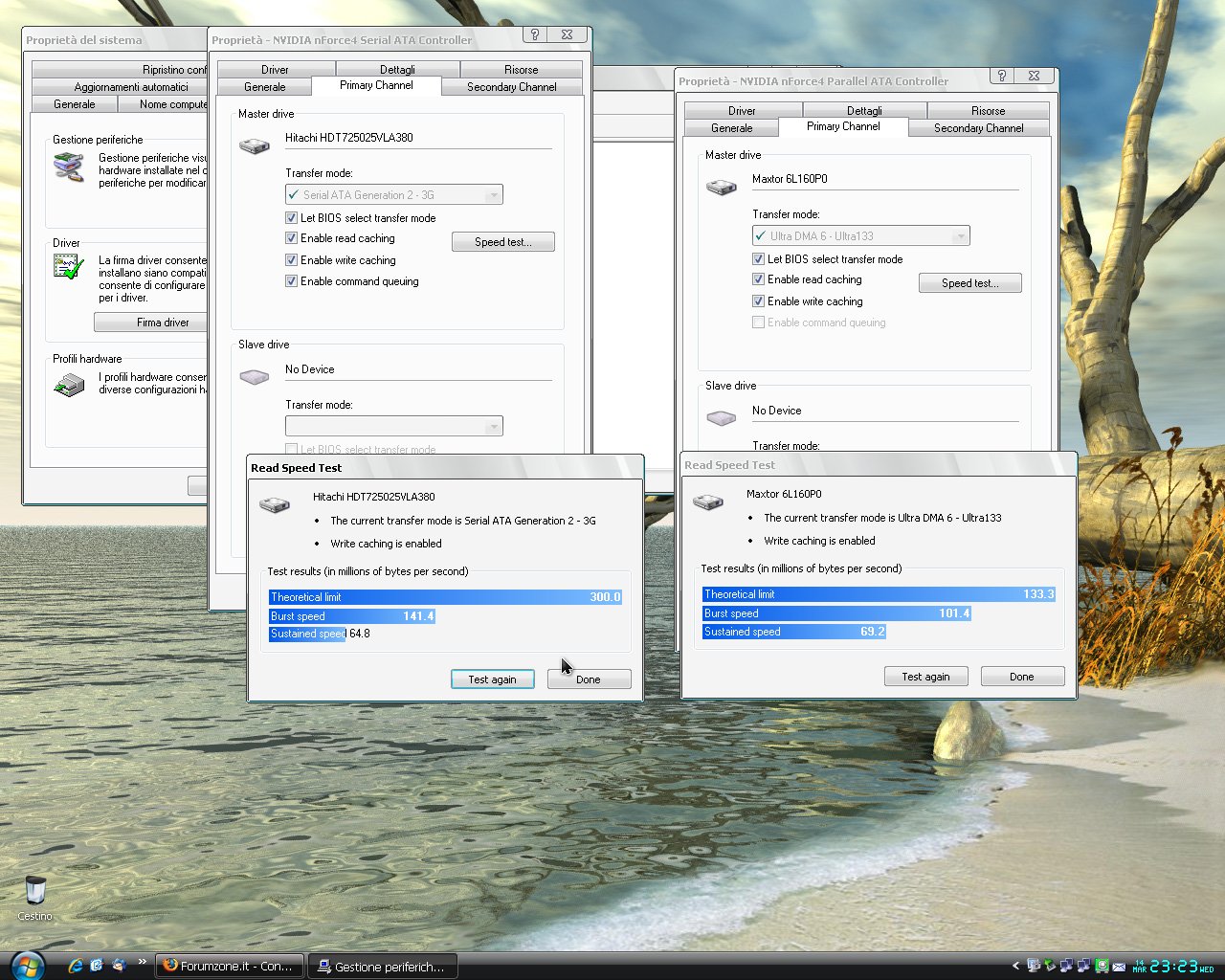Image resolution: width=1225 pixels, height=980 pixels.
Task: Click the Windows Start orb
Action: pyautogui.click(x=26, y=965)
